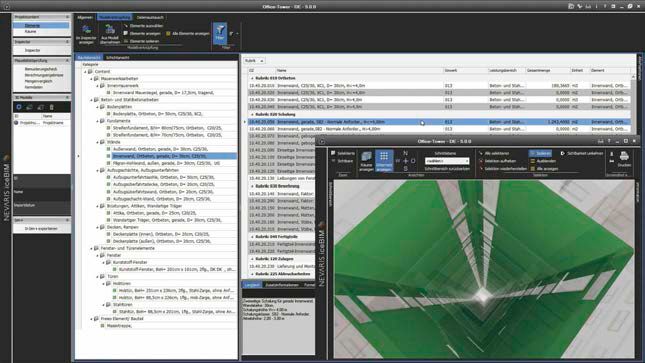This screenshot has width=645, height=363.
Task: Open the Bauteilansicht tab
Action: pyautogui.click(x=89, y=58)
